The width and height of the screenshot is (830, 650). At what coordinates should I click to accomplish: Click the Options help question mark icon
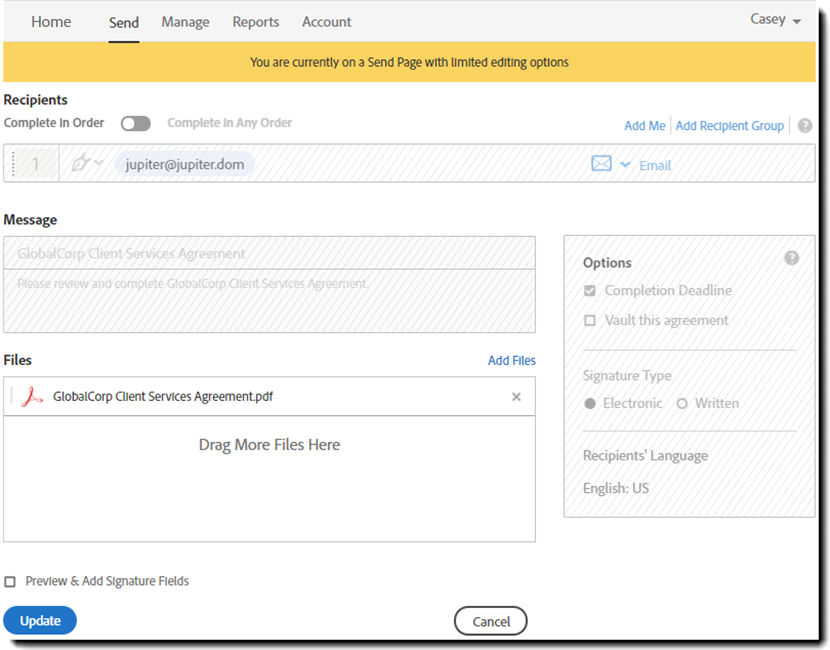pyautogui.click(x=792, y=258)
